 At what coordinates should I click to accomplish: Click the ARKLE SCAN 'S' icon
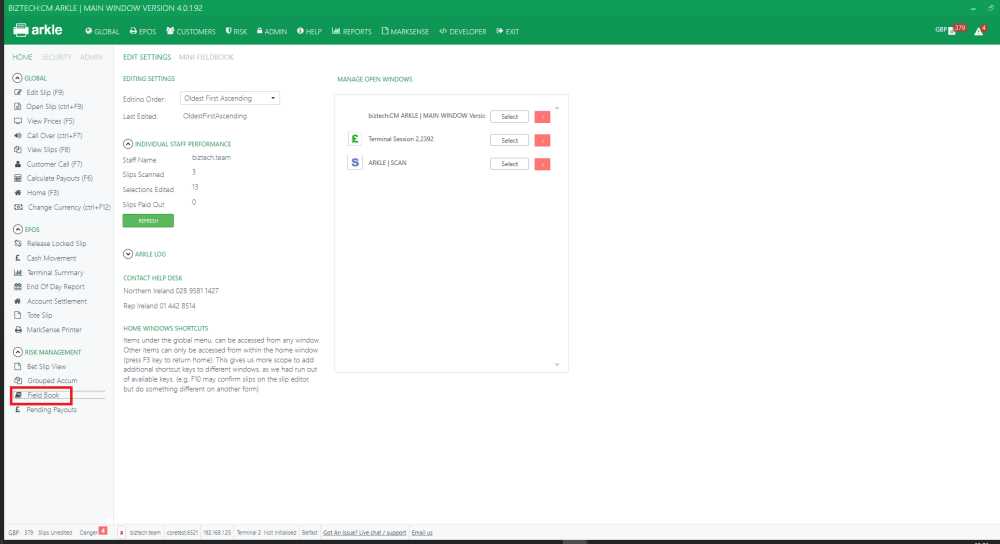pos(355,163)
